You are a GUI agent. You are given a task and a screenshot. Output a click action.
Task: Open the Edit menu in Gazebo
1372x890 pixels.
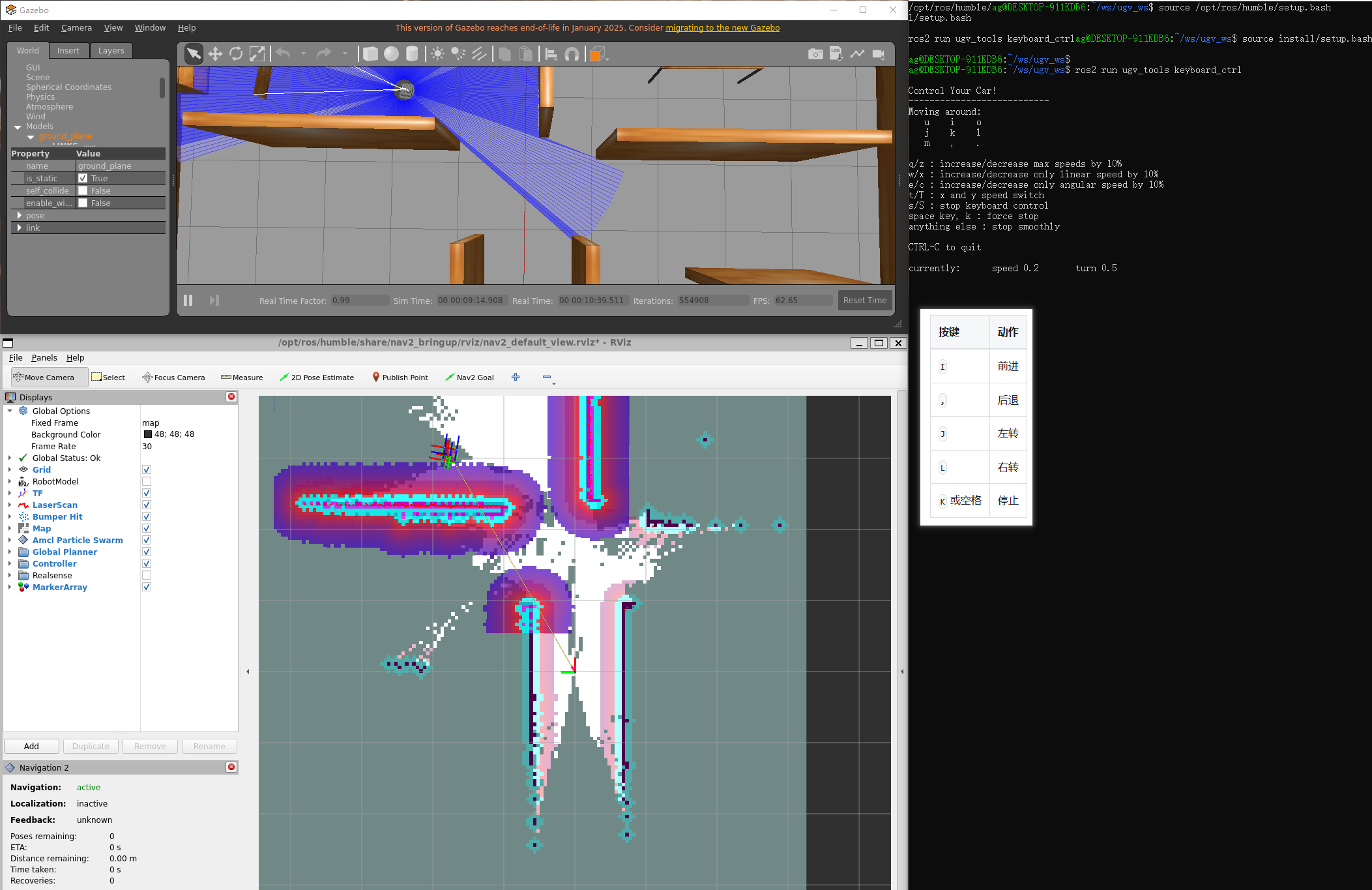[41, 28]
